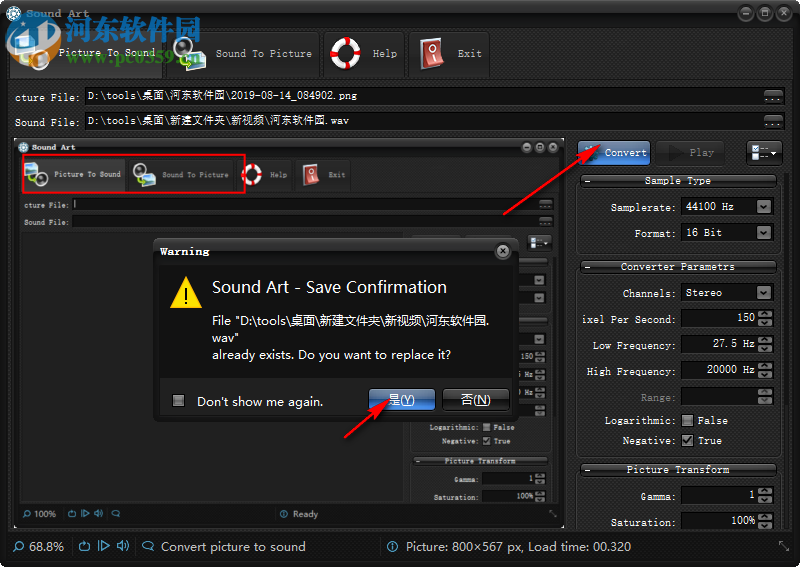The height and width of the screenshot is (567, 800).
Task: Click the Help lifebuoy in previewed image
Action: coord(252,175)
